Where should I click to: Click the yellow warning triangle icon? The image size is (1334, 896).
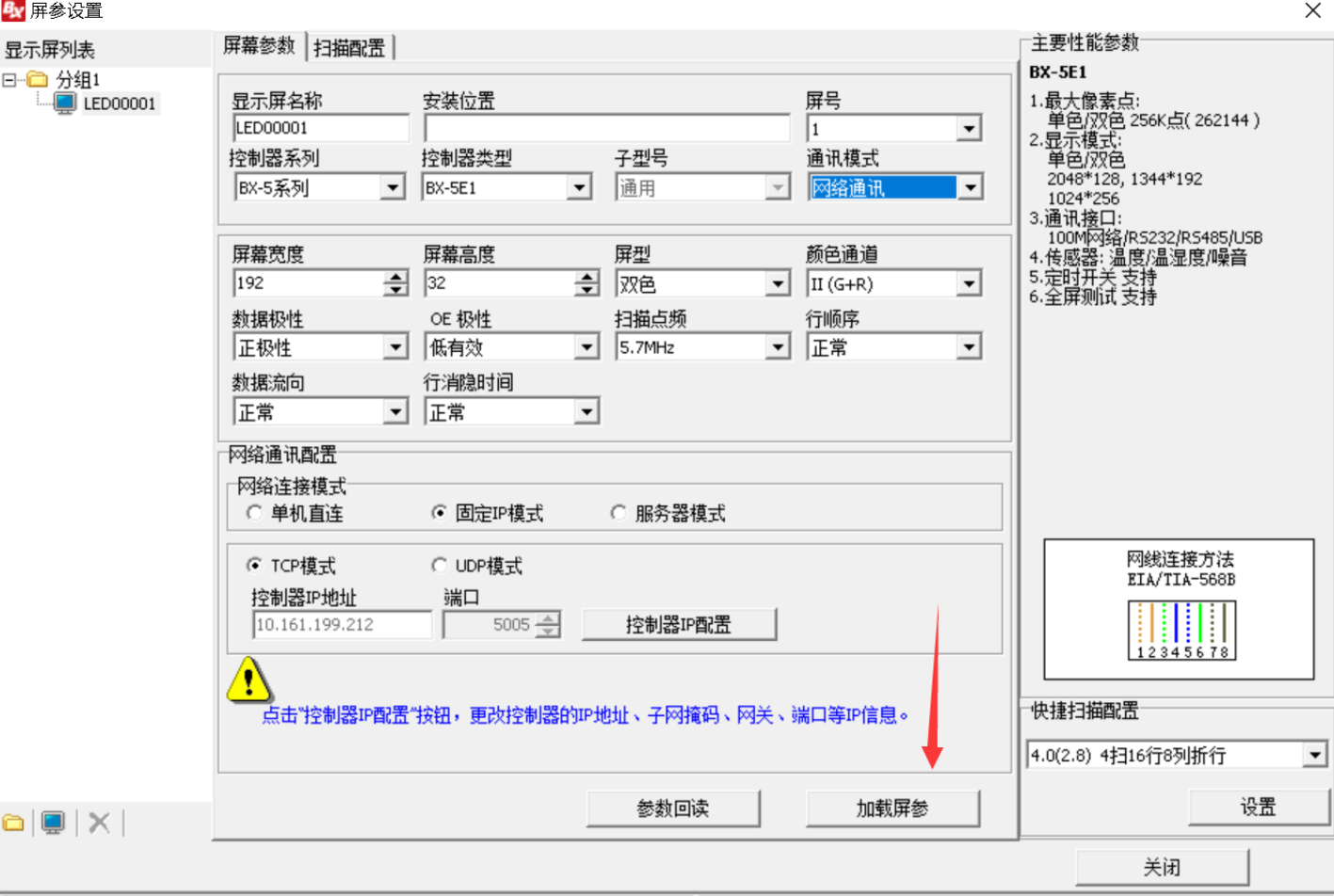click(249, 680)
